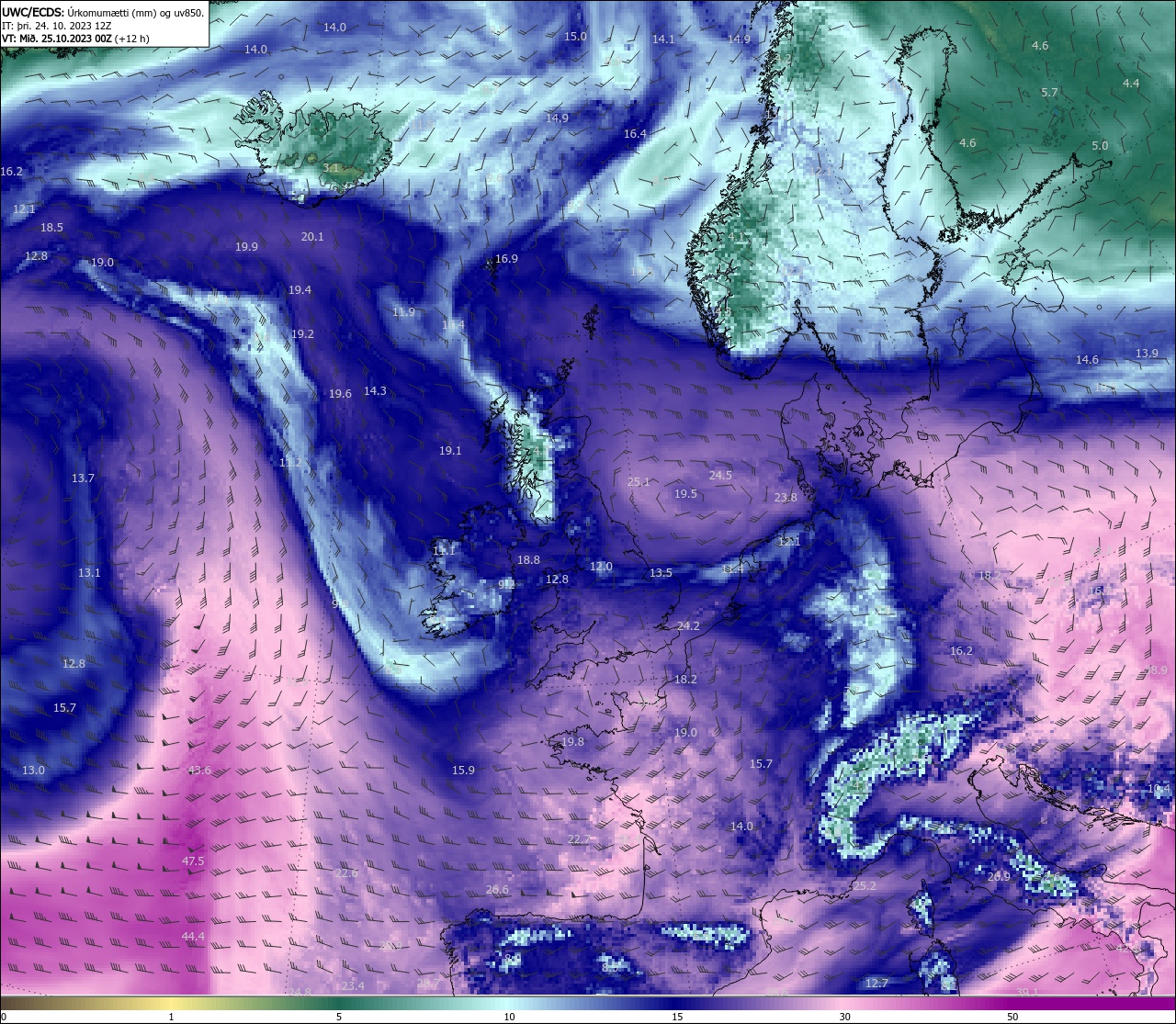The height and width of the screenshot is (1024, 1176).
Task: Click the 3.1 value over Iceland
Action: 331,168
